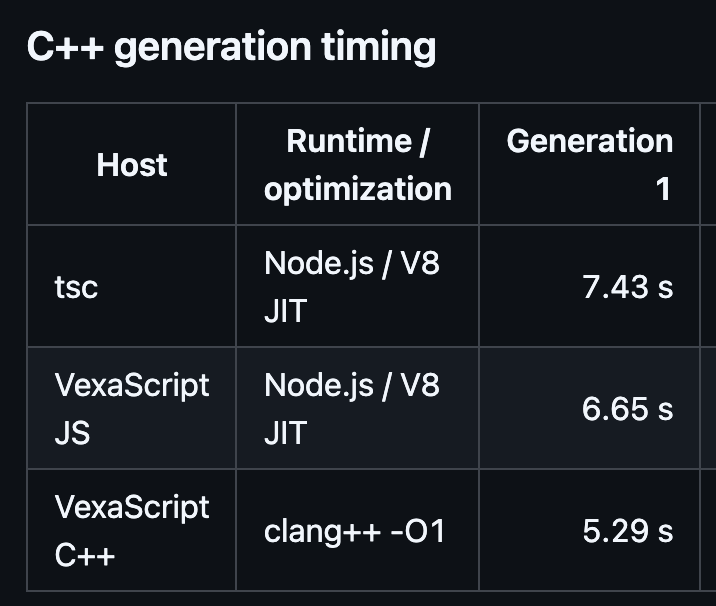The image size is (716, 606).
Task: Select the tsc host cell
Action: [x=132, y=286]
